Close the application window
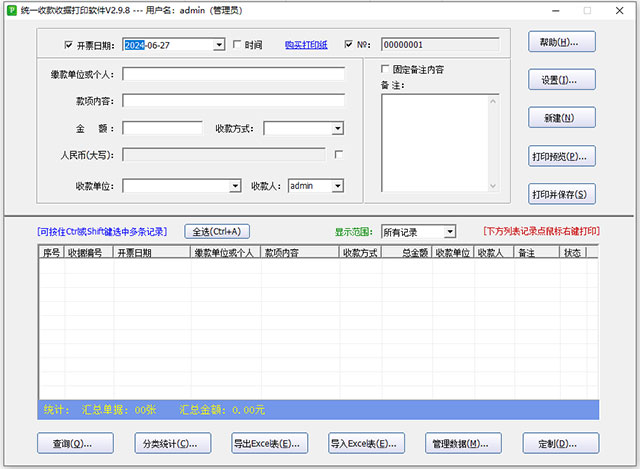640x469 pixels. tap(620, 11)
